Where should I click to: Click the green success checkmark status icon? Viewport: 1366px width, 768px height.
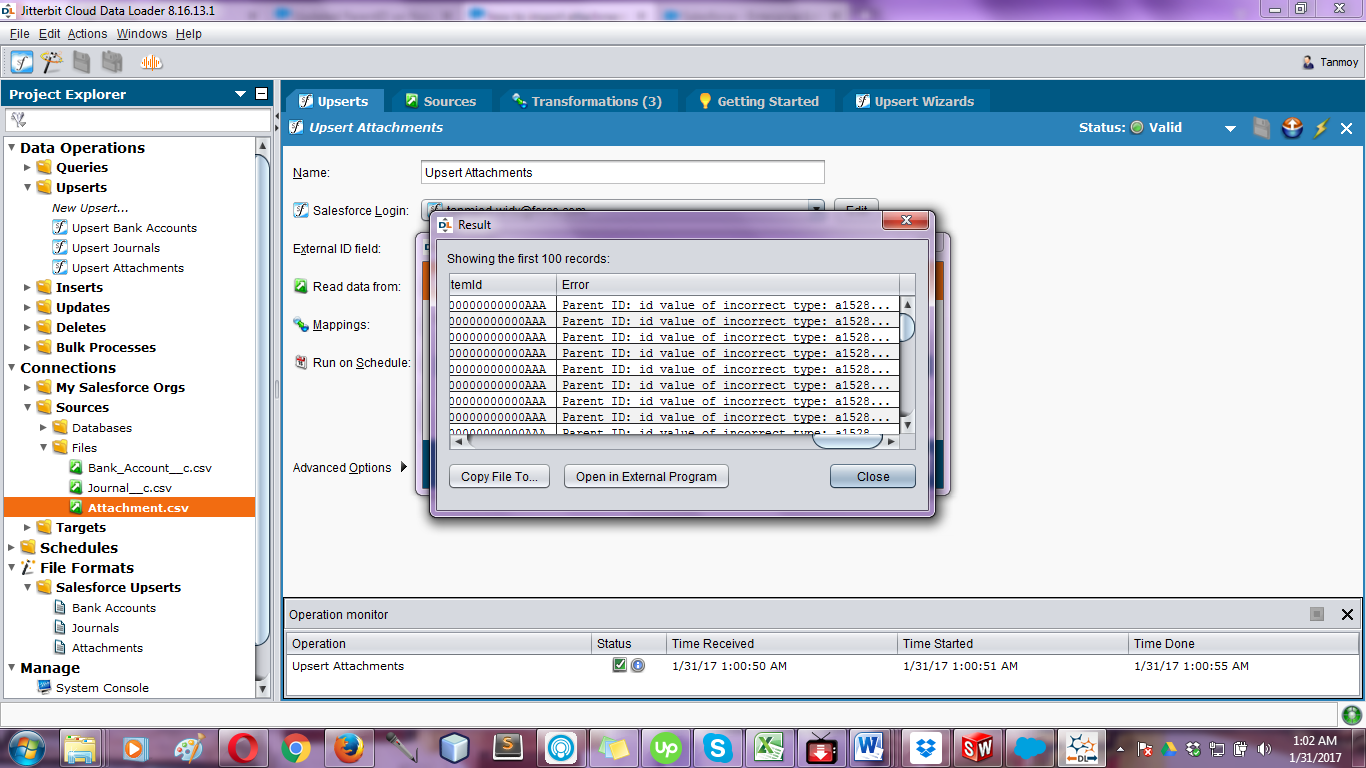tap(620, 665)
